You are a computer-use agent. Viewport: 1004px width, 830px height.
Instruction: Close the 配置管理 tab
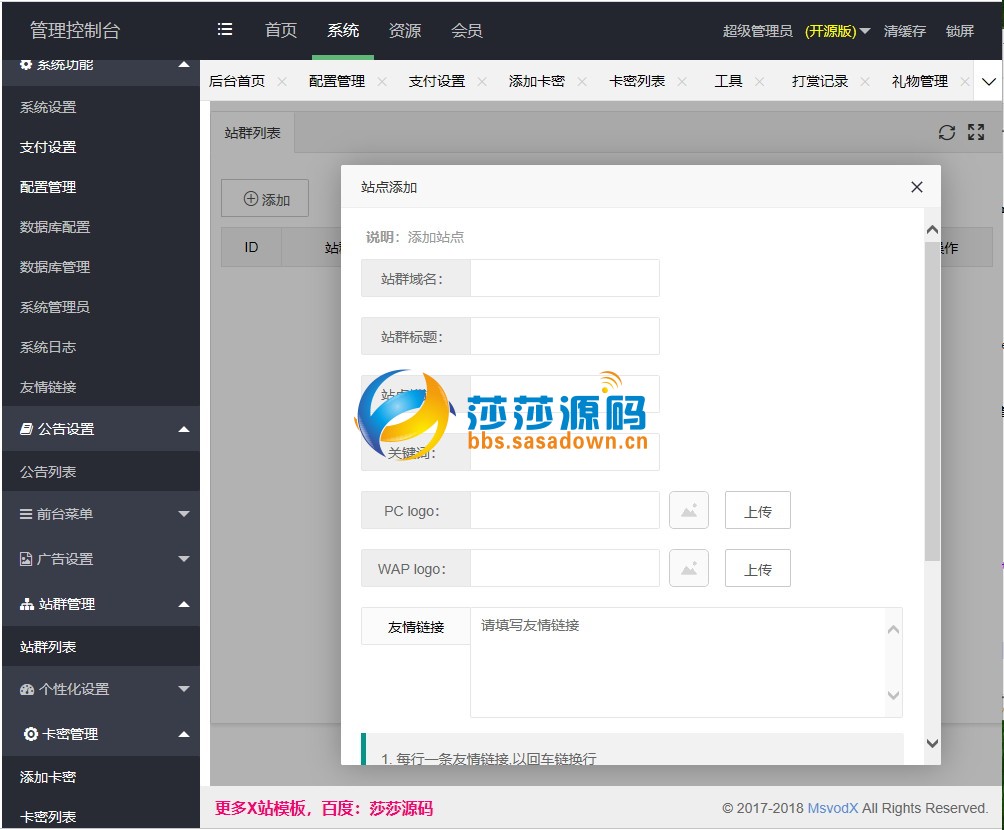tap(382, 81)
